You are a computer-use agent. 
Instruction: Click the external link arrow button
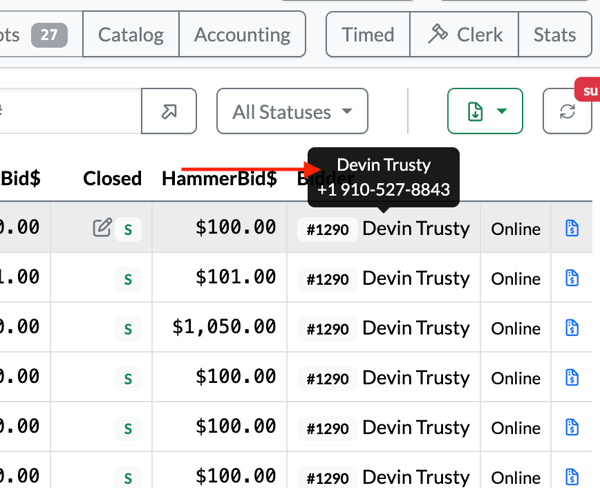pyautogui.click(x=169, y=111)
